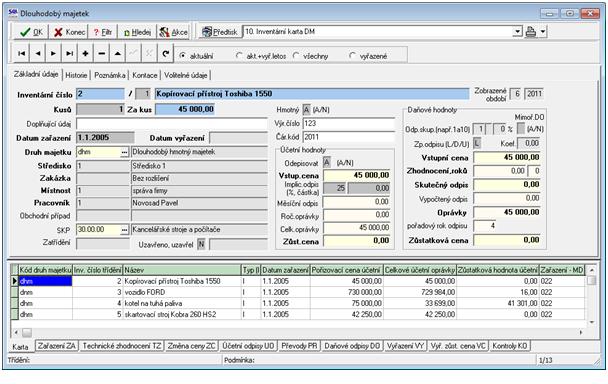Select the vozidlo FORD table row
608x384 pixels.
298,292
